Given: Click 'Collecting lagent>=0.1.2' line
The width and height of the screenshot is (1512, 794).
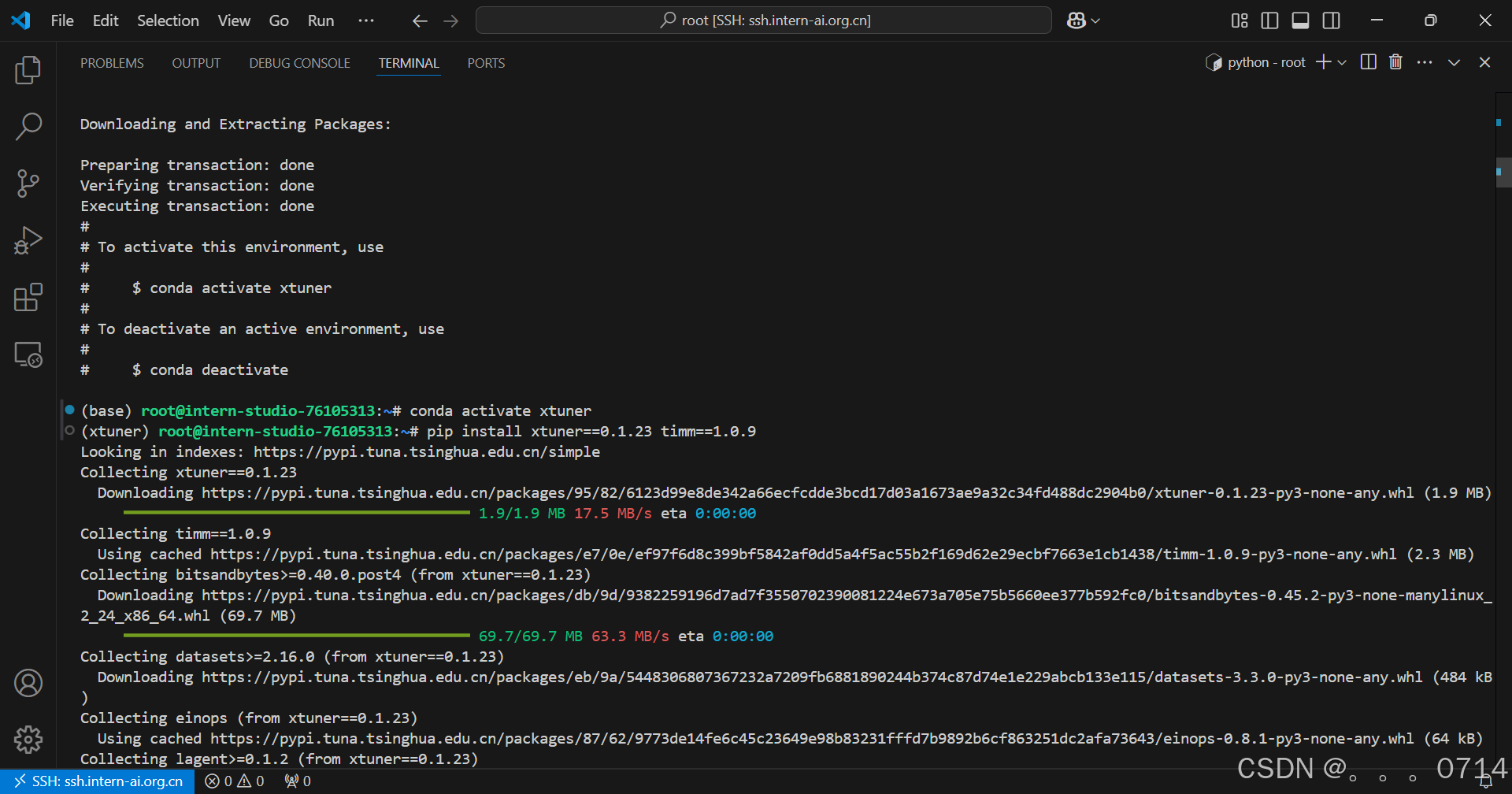Looking at the screenshot, I should point(280,759).
